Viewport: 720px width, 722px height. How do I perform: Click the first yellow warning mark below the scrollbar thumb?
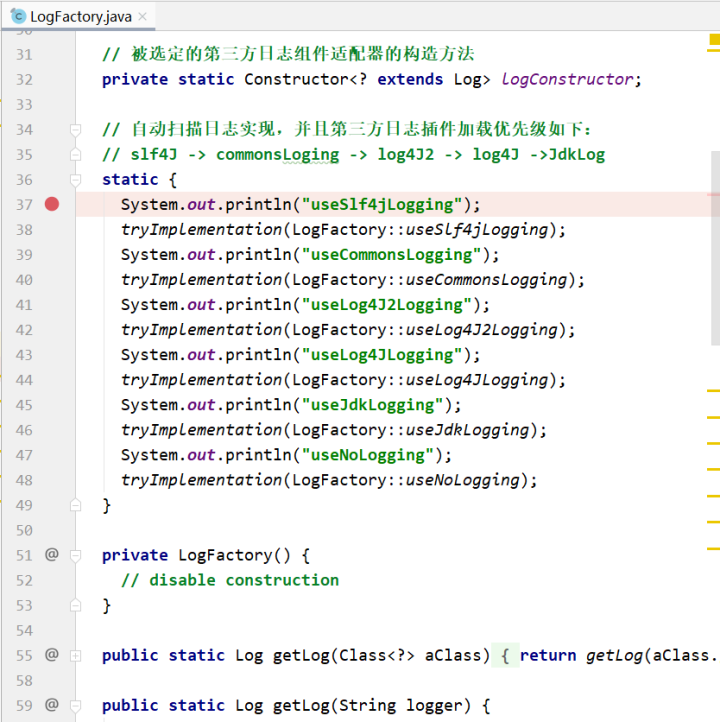tap(713, 390)
